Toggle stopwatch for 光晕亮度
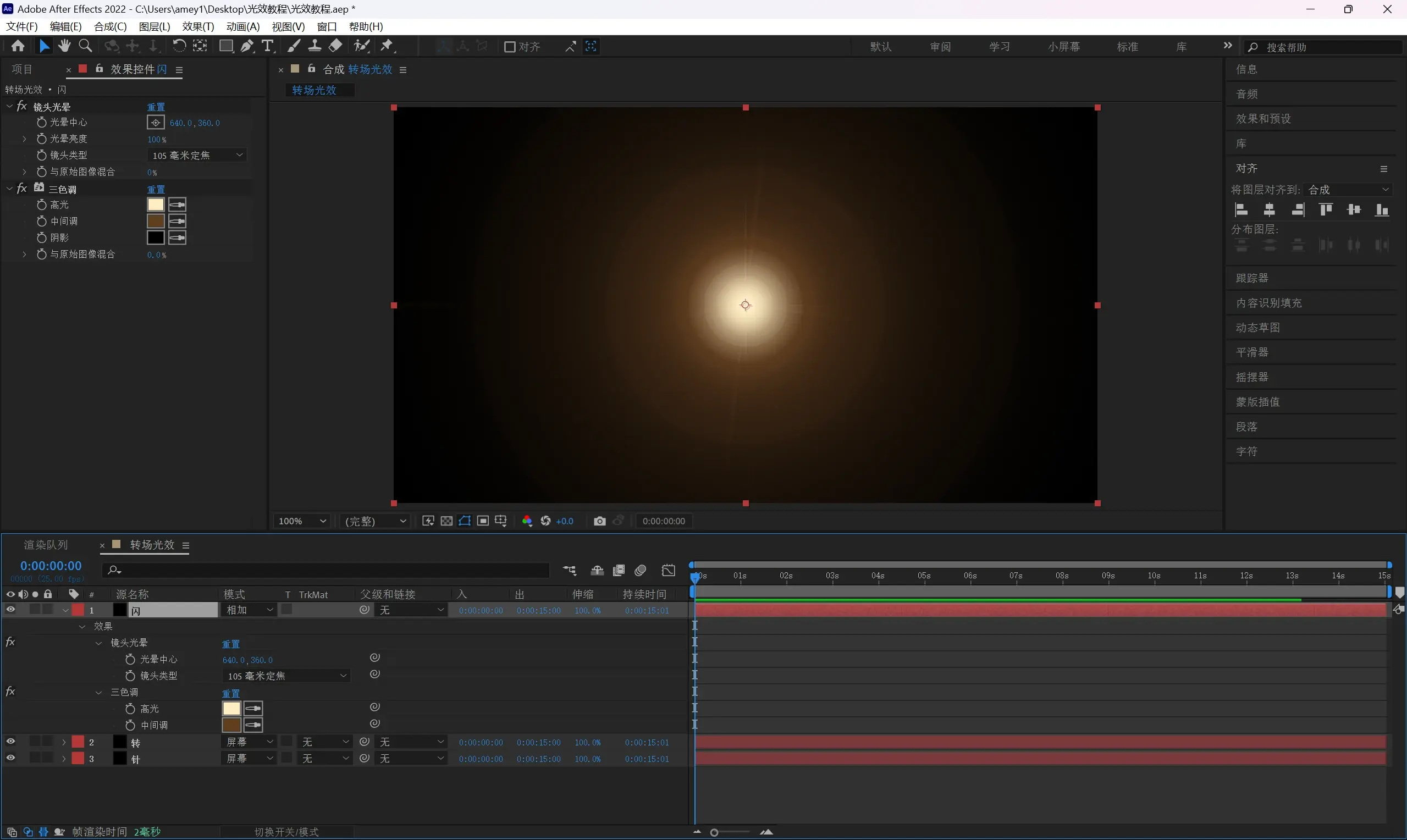The image size is (1407, 840). [x=41, y=139]
